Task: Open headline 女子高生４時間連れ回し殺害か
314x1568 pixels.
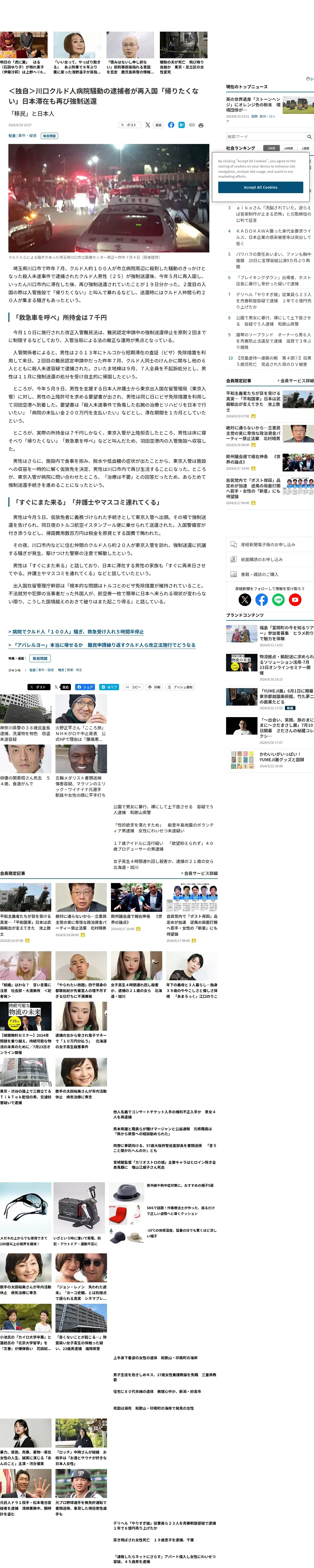Action: (x=163, y=864)
